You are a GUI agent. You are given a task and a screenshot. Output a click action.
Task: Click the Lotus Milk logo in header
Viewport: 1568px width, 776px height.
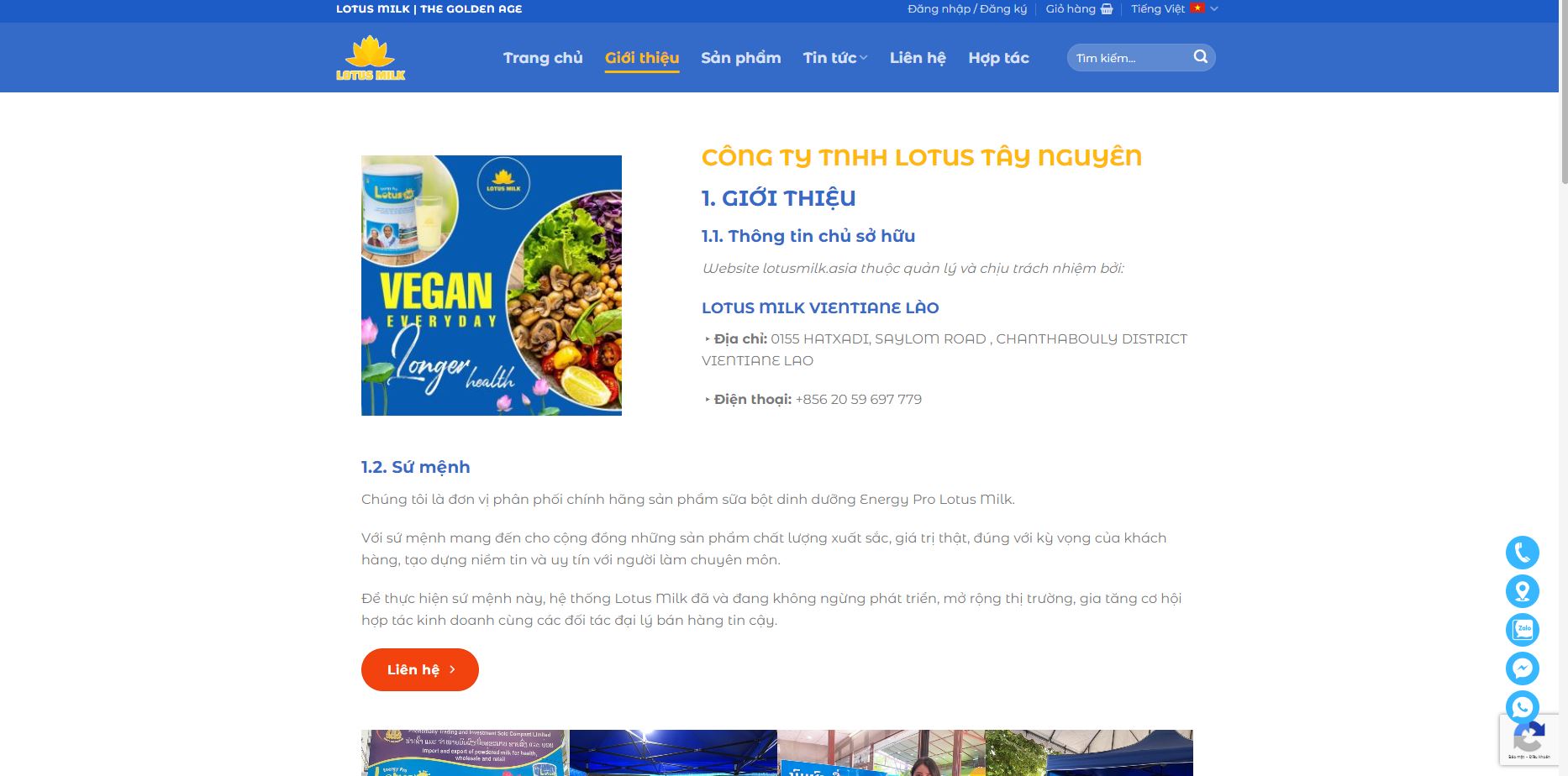pos(371,58)
